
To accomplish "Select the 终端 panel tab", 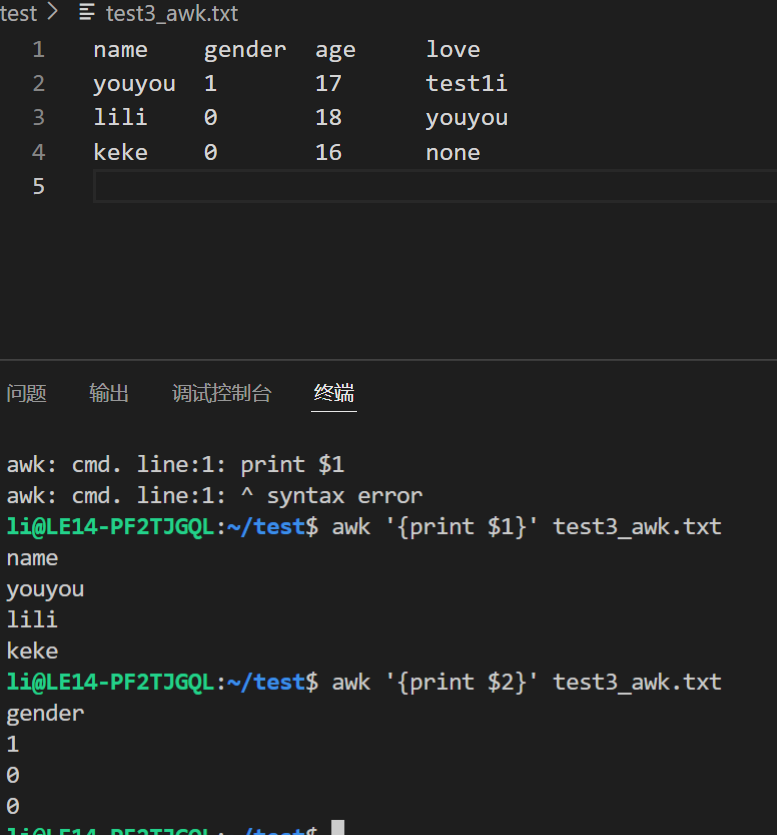I will pyautogui.click(x=334, y=393).
